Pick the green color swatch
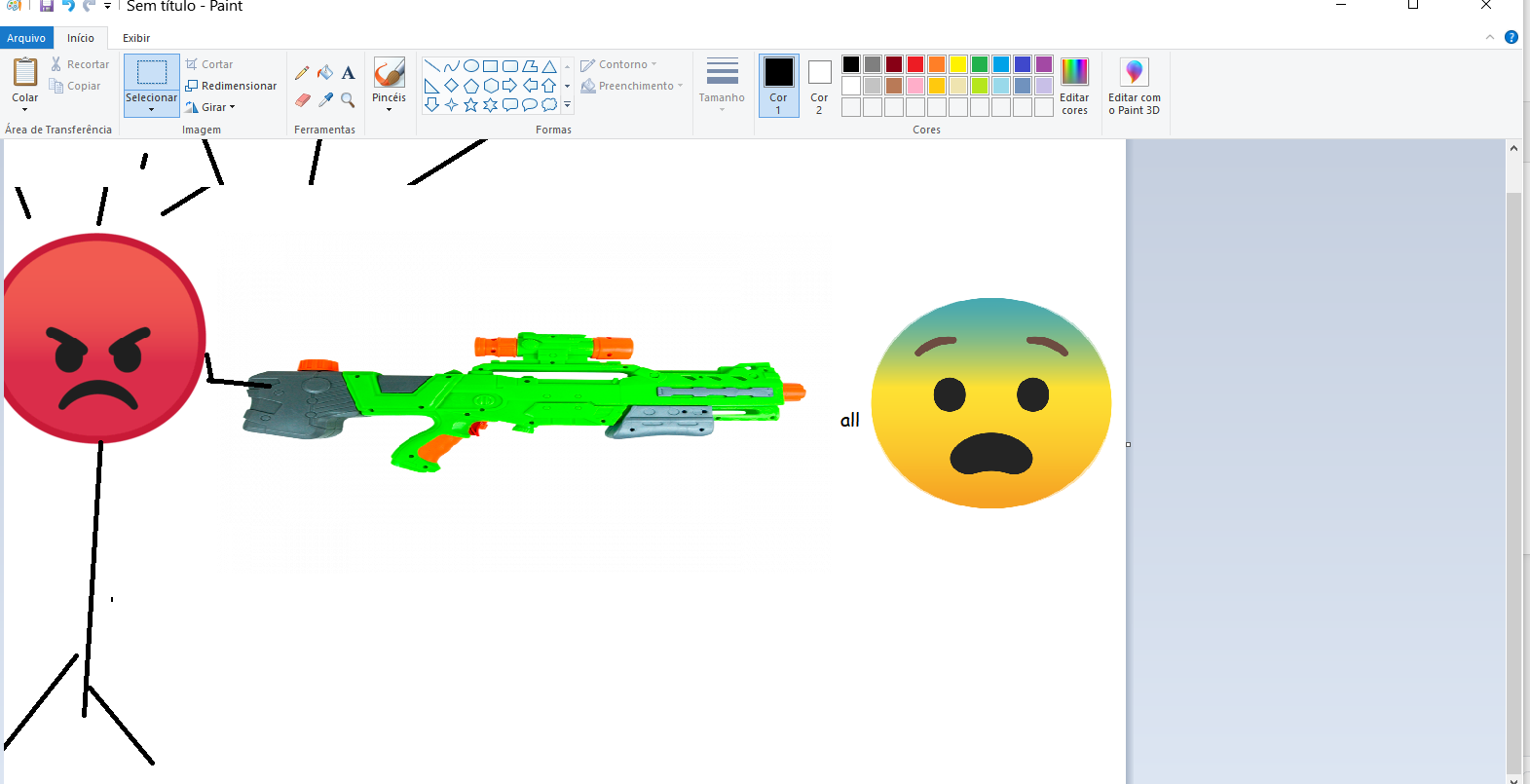The image size is (1530, 784). (x=980, y=64)
